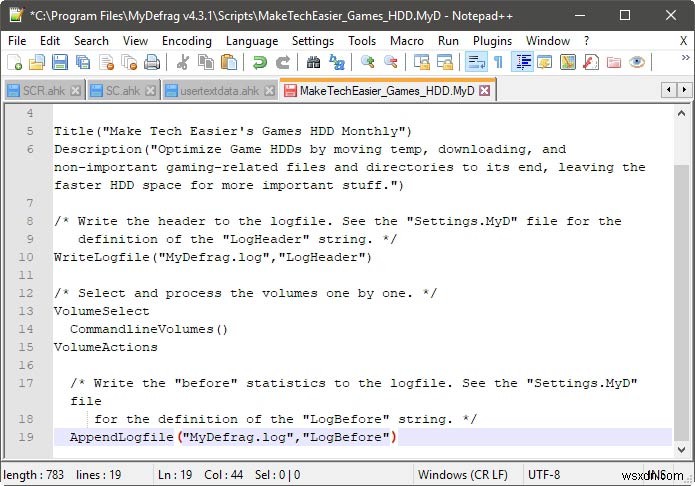Screen dimensions: 695x486
Task: Click the Redo arrow icon
Action: coord(282,62)
